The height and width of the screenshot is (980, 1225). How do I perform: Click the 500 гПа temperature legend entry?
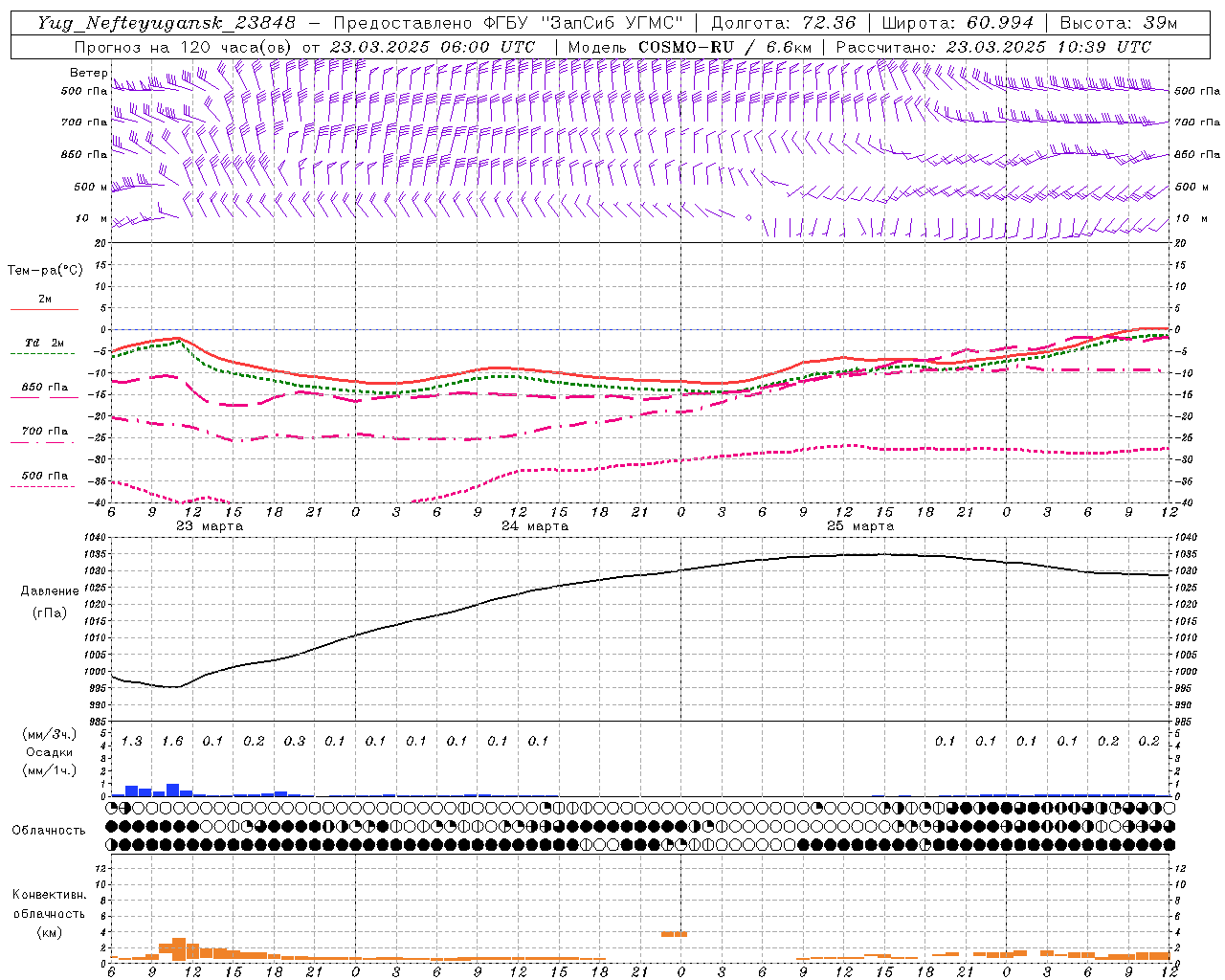[44, 479]
